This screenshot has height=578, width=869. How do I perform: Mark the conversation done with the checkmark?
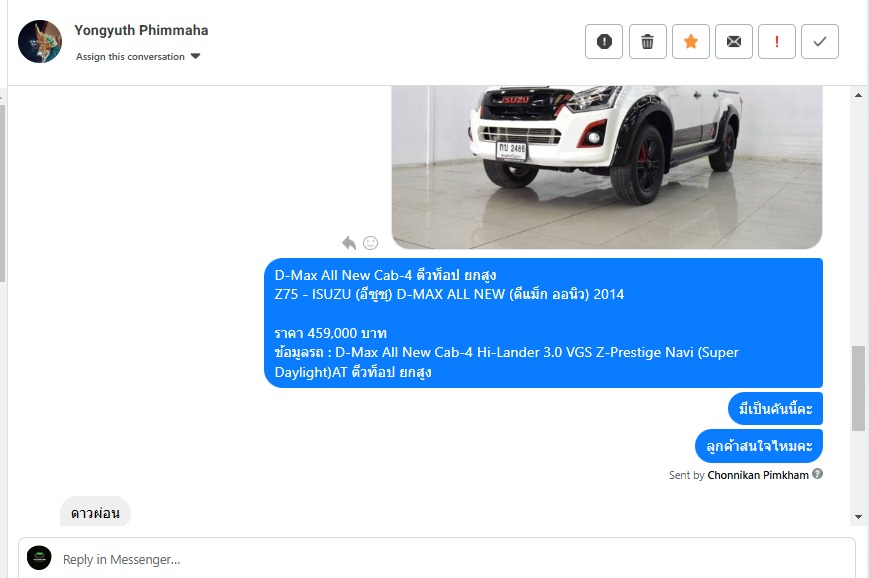click(x=820, y=42)
